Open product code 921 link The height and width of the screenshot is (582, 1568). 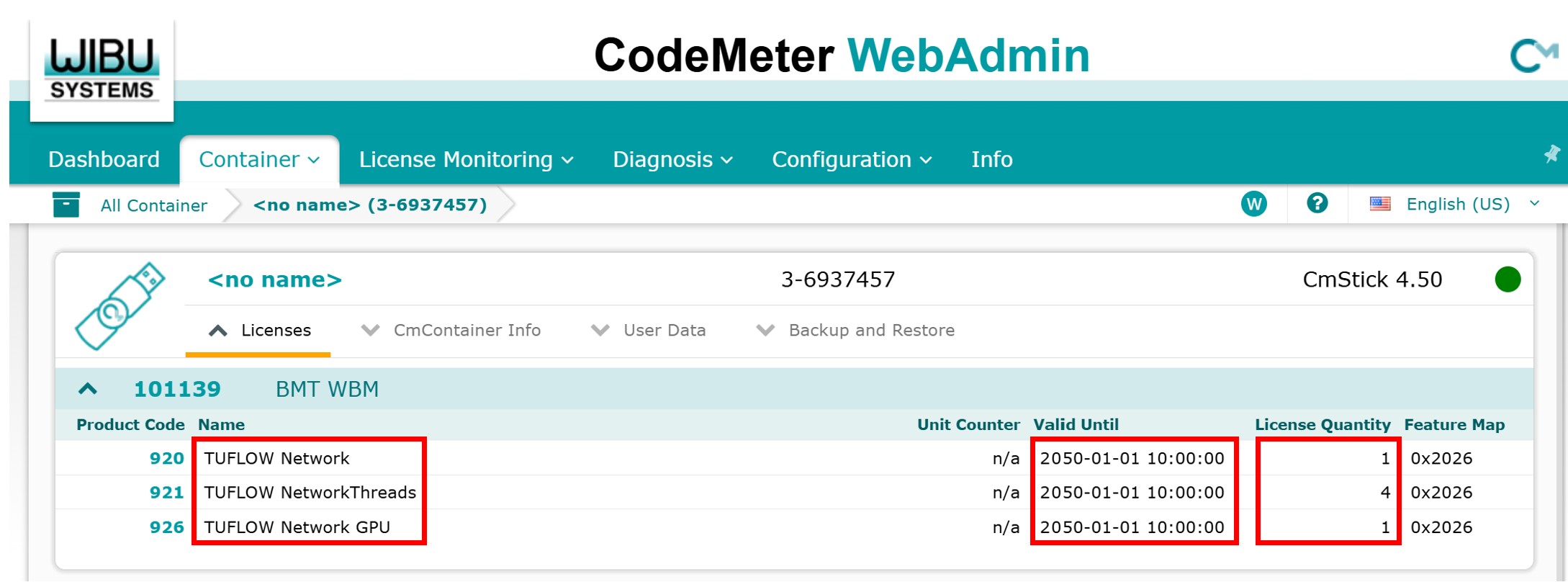pos(166,493)
